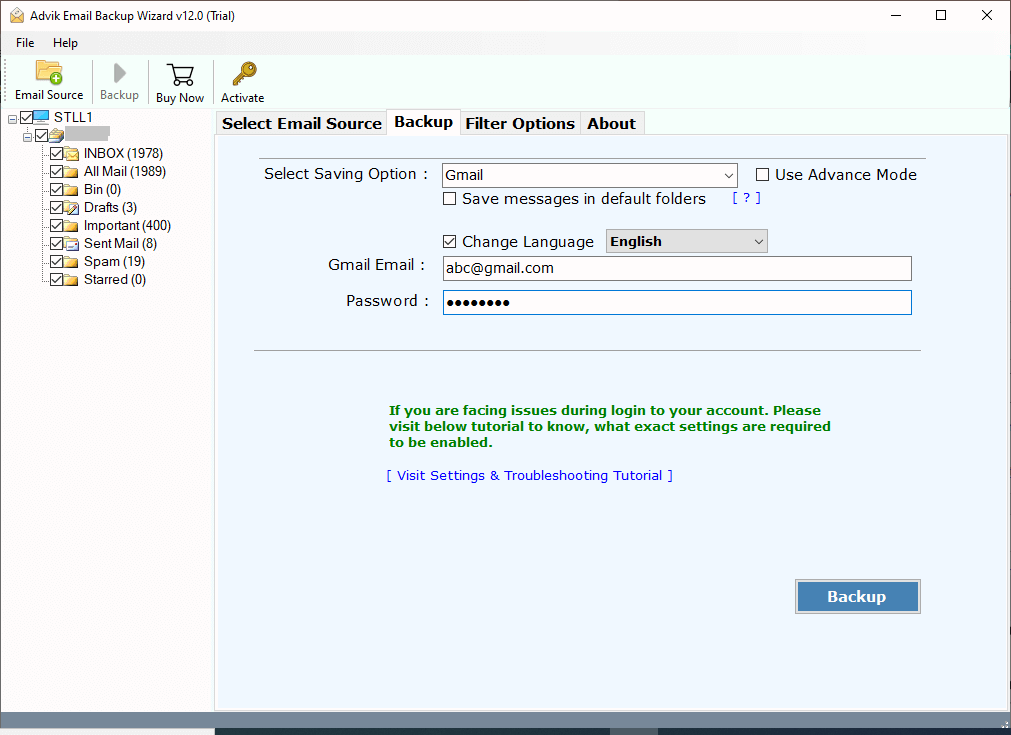1011x735 pixels.
Task: Click the All Mail folder icon
Action: pyautogui.click(x=72, y=172)
